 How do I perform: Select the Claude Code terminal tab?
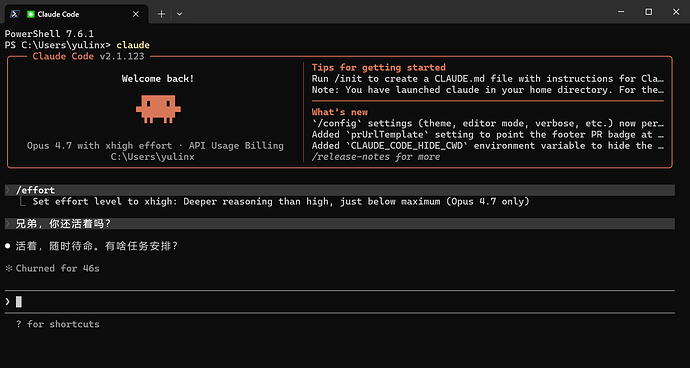(x=76, y=14)
